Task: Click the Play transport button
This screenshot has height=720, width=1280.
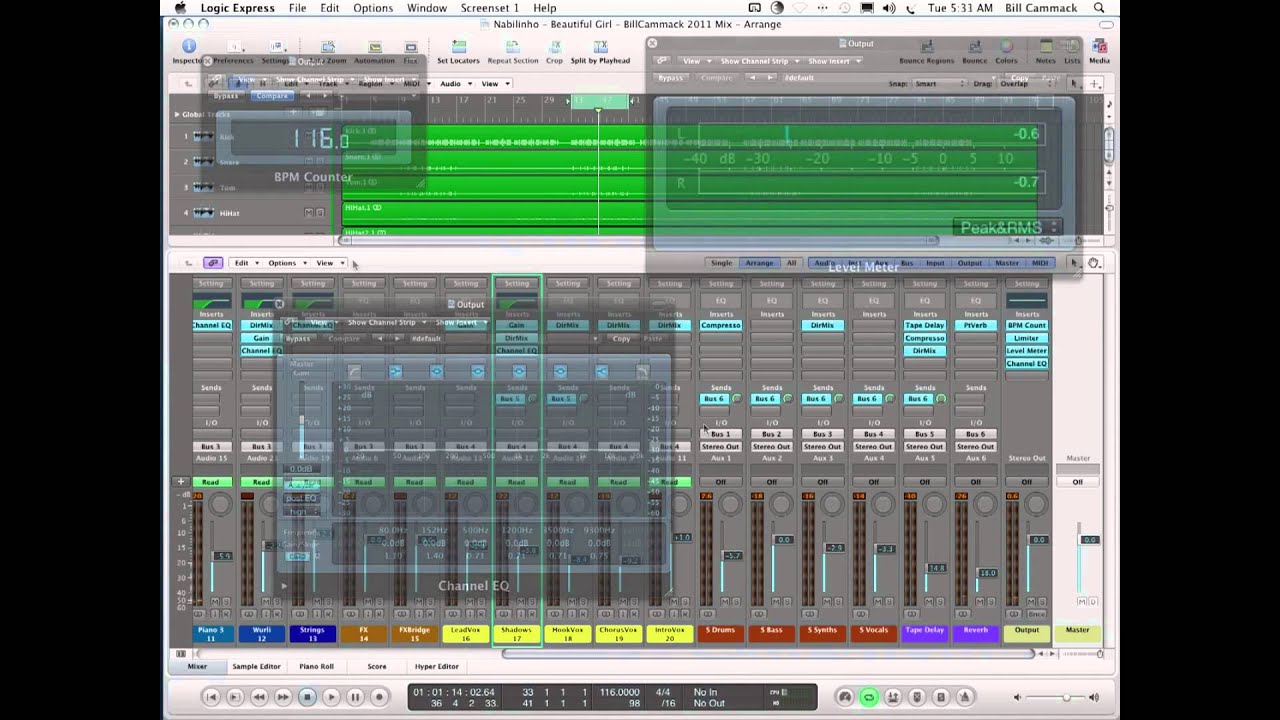Action: (331, 697)
